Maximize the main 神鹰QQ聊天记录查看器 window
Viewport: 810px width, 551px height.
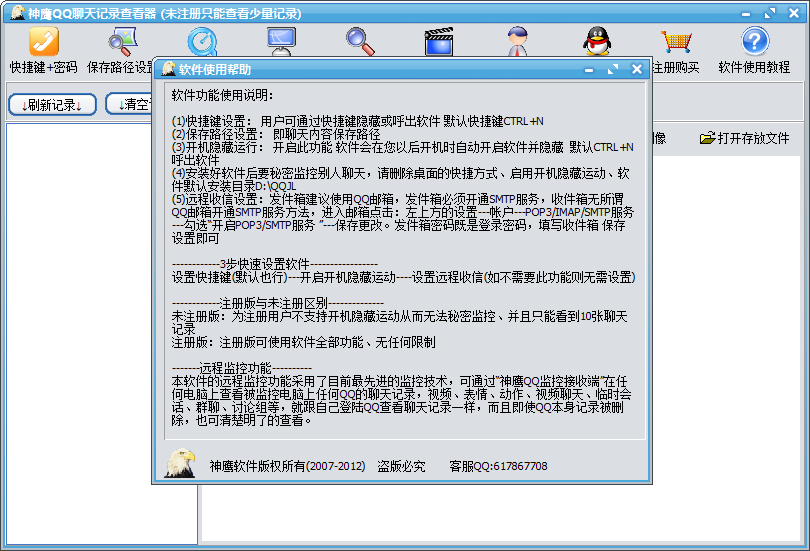(x=770, y=13)
